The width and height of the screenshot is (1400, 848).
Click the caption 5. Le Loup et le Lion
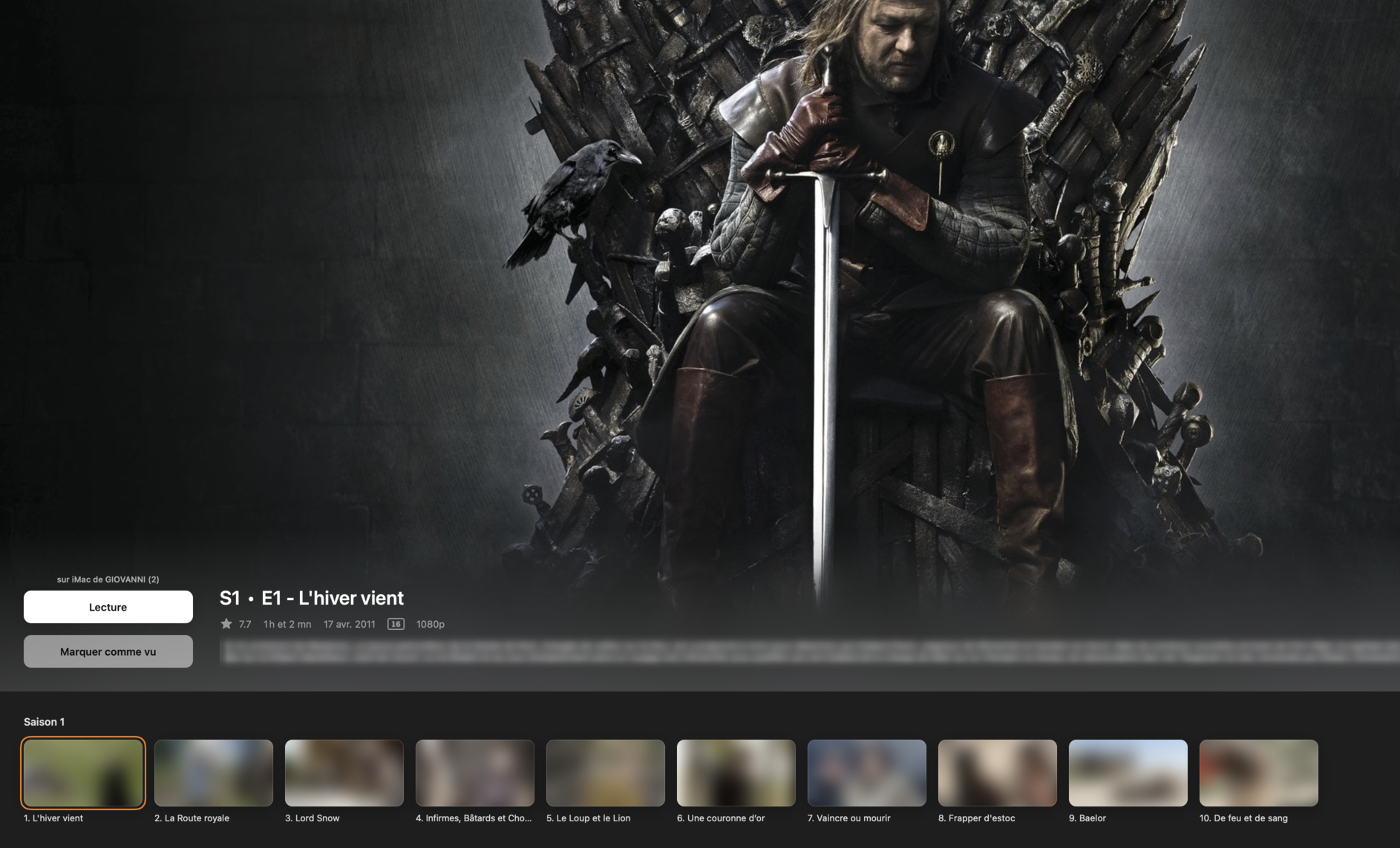tap(589, 818)
